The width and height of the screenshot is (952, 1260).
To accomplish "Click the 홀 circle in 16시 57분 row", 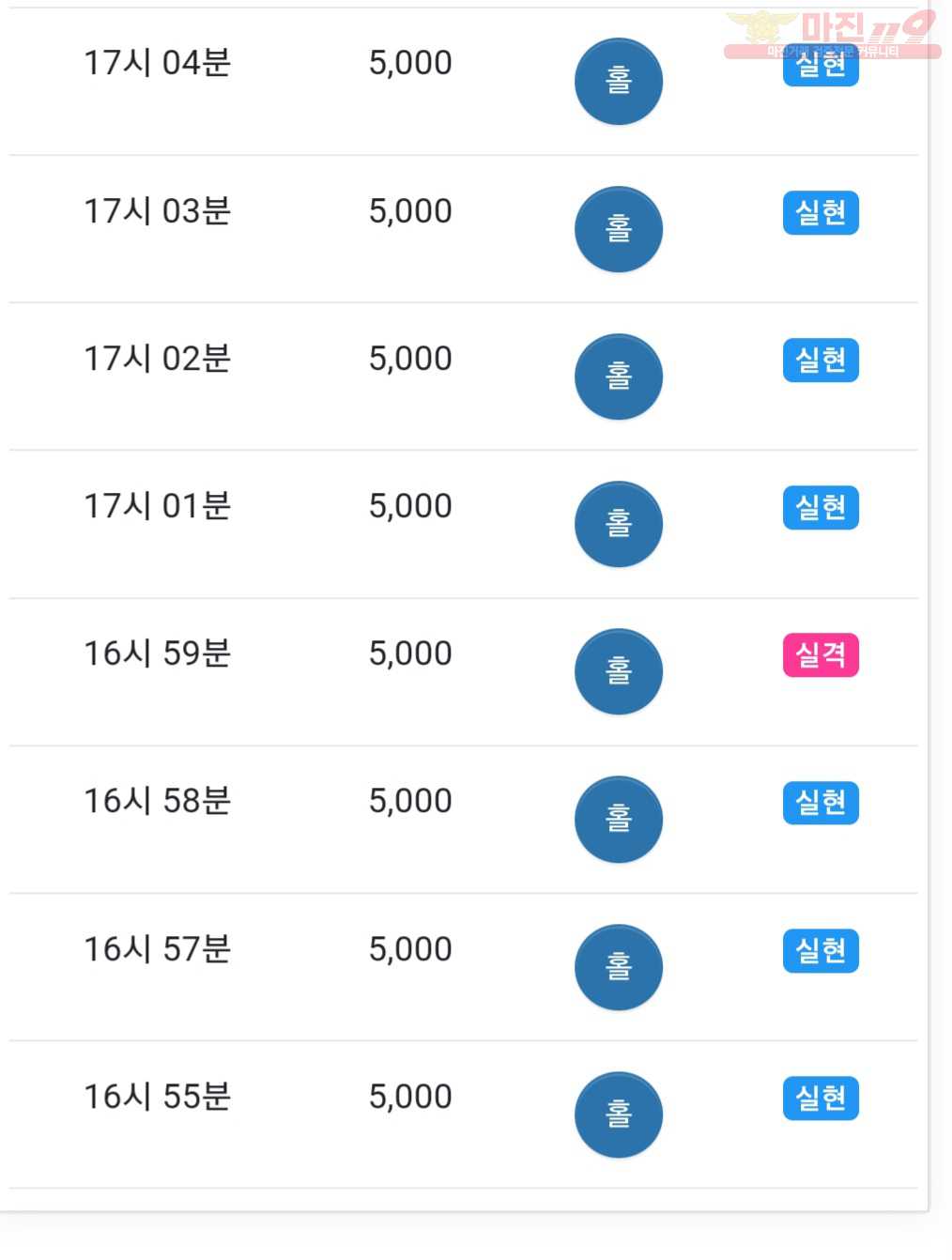I will [x=619, y=967].
